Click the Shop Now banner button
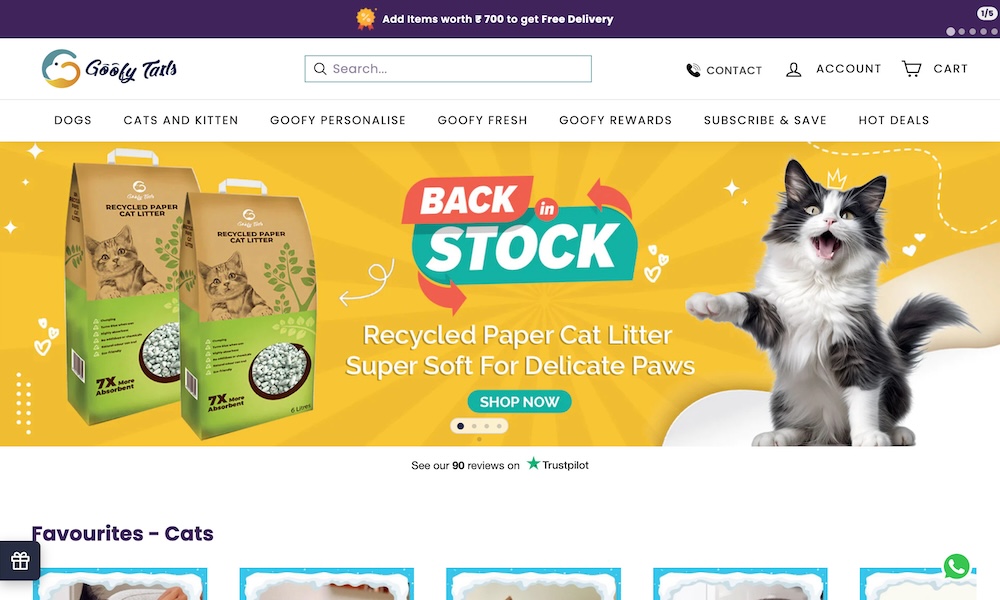1000x600 pixels. pos(519,402)
